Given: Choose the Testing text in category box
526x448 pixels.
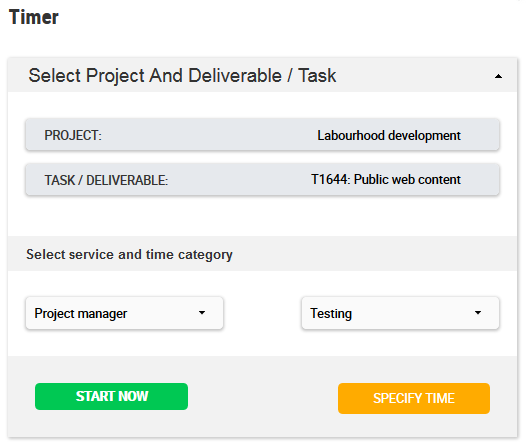Looking at the screenshot, I should pos(331,314).
